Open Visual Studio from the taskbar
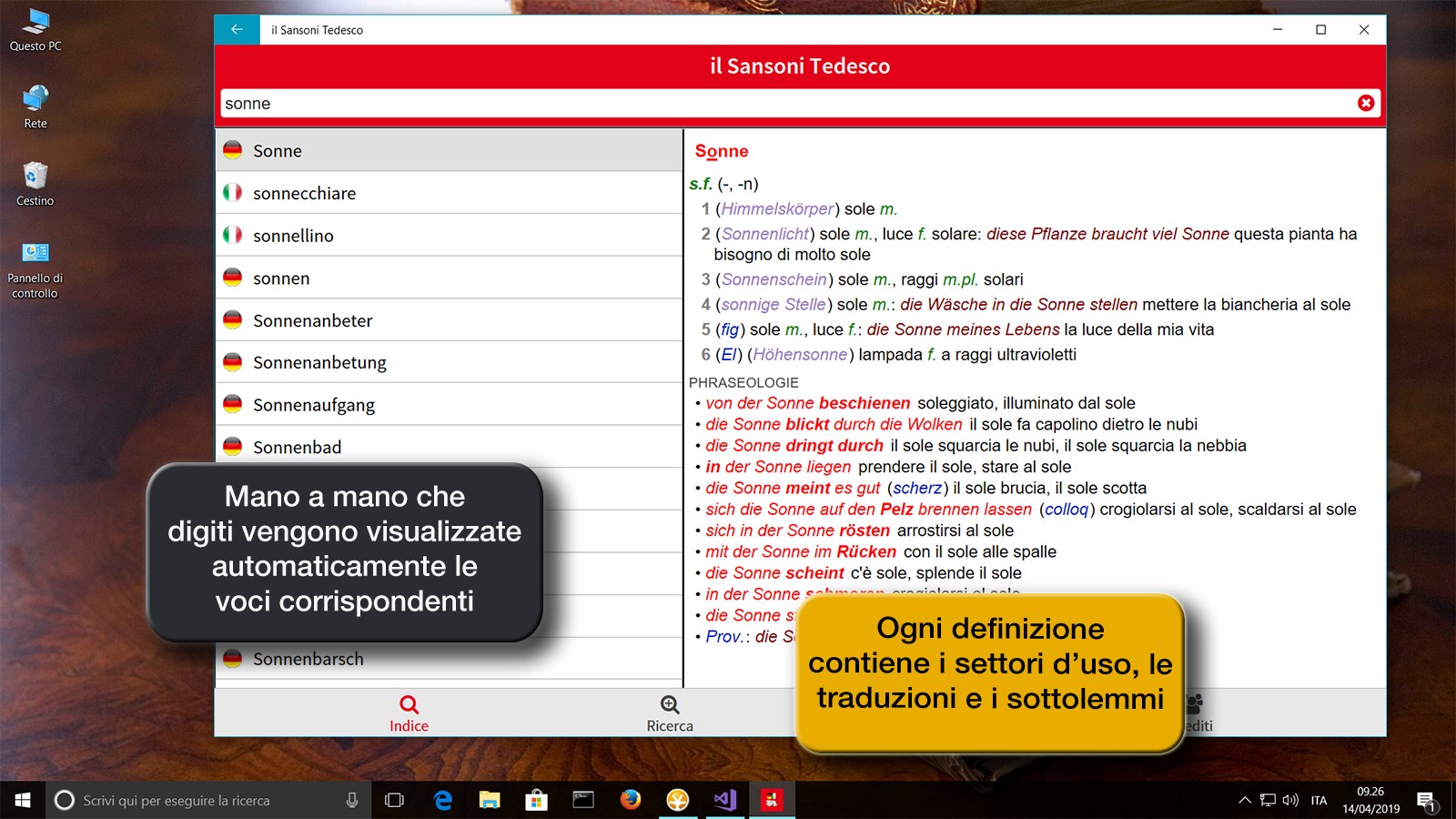Screen dimensions: 1456x819 click(x=724, y=800)
